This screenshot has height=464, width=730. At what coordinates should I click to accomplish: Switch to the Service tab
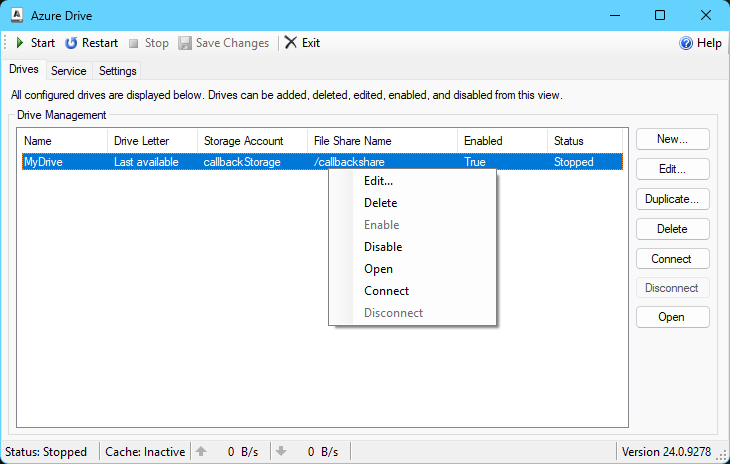click(68, 71)
